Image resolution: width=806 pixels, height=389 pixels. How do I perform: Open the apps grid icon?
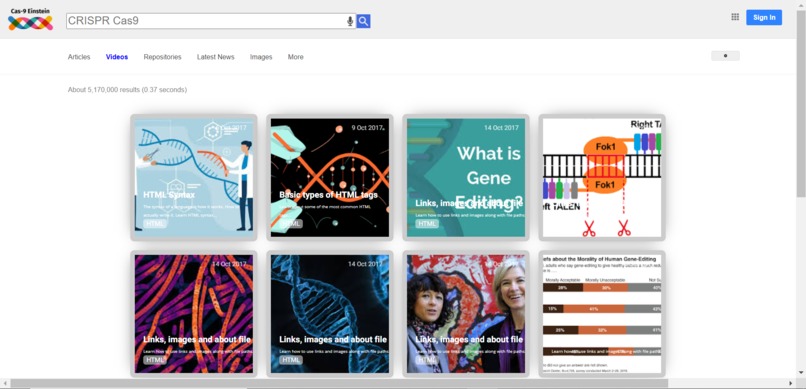pyautogui.click(x=735, y=17)
